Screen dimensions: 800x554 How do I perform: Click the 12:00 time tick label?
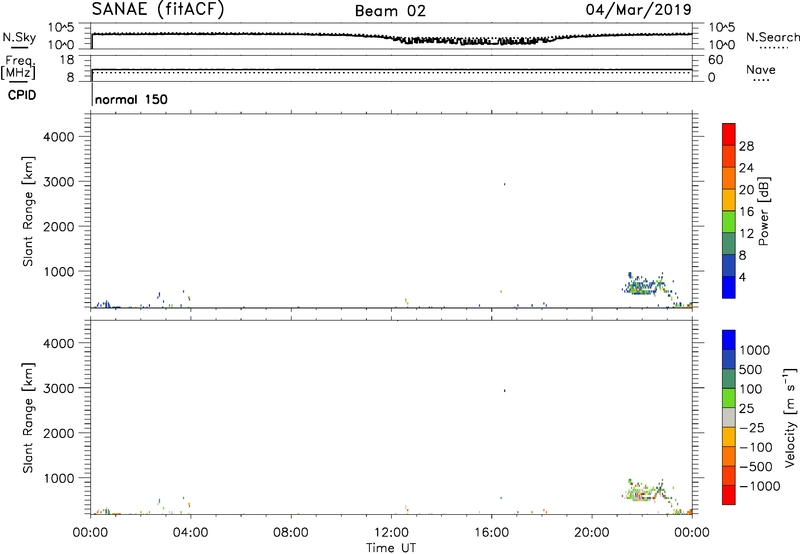pyautogui.click(x=391, y=533)
